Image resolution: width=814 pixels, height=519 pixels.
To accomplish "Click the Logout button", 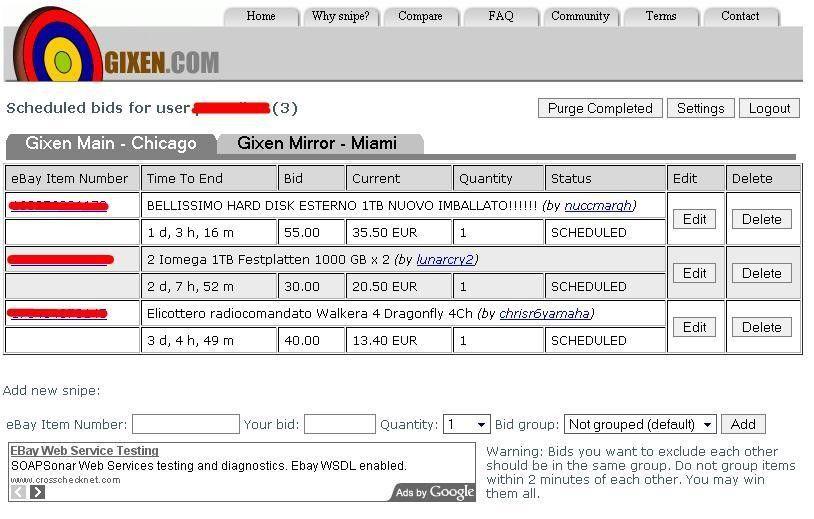I will 769,108.
